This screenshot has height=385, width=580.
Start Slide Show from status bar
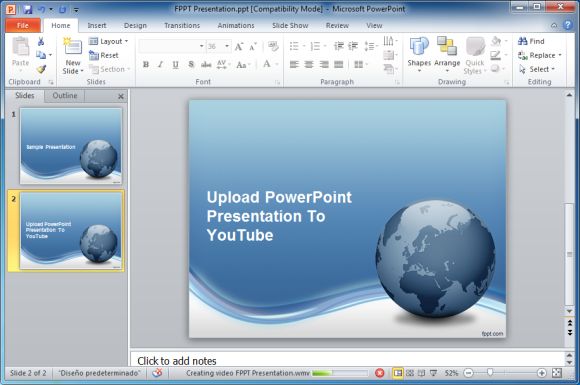point(434,373)
